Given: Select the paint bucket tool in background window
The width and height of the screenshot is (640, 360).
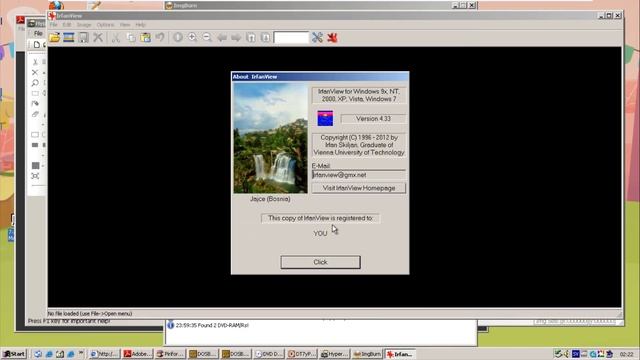Looking at the screenshot, I should (x=35, y=104).
